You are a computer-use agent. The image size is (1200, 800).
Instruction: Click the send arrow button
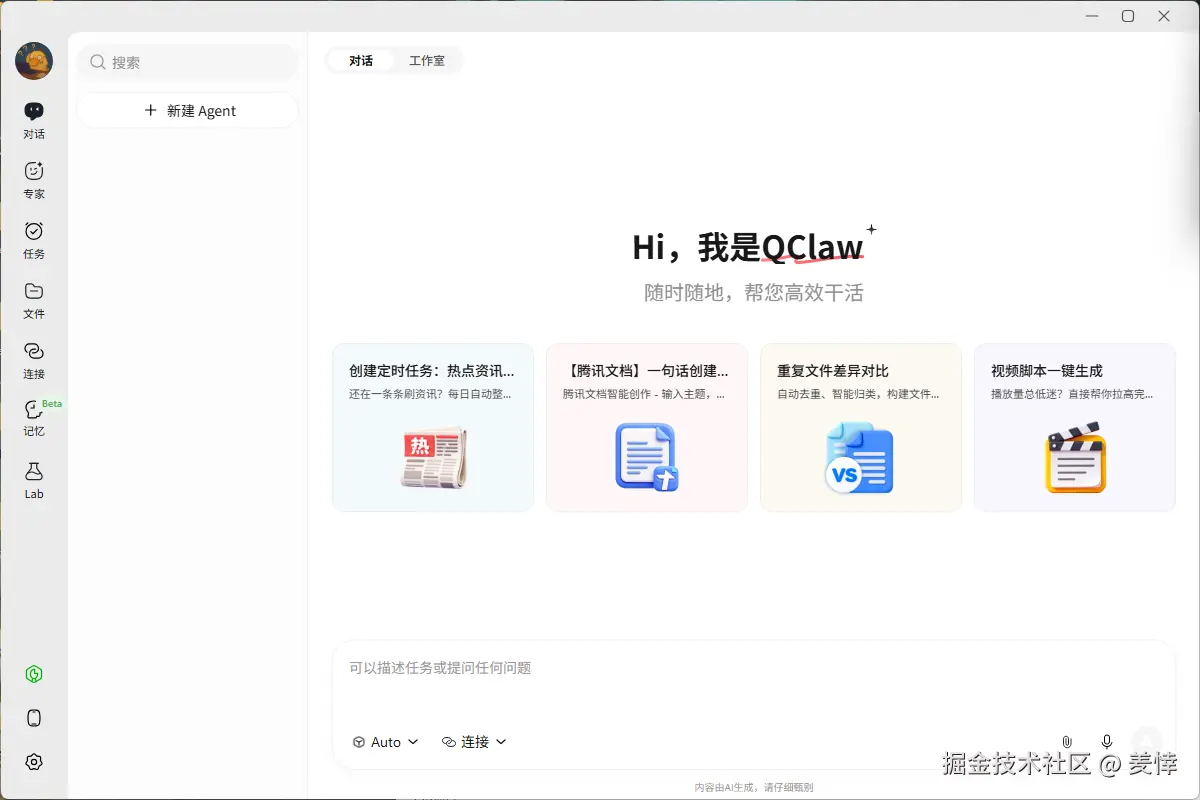1147,741
